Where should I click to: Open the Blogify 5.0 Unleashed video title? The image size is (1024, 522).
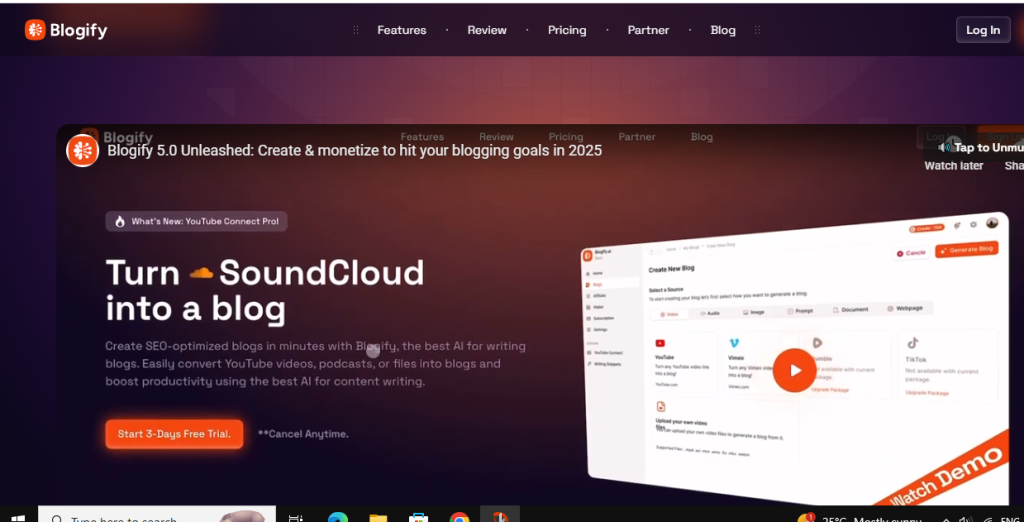[355, 151]
